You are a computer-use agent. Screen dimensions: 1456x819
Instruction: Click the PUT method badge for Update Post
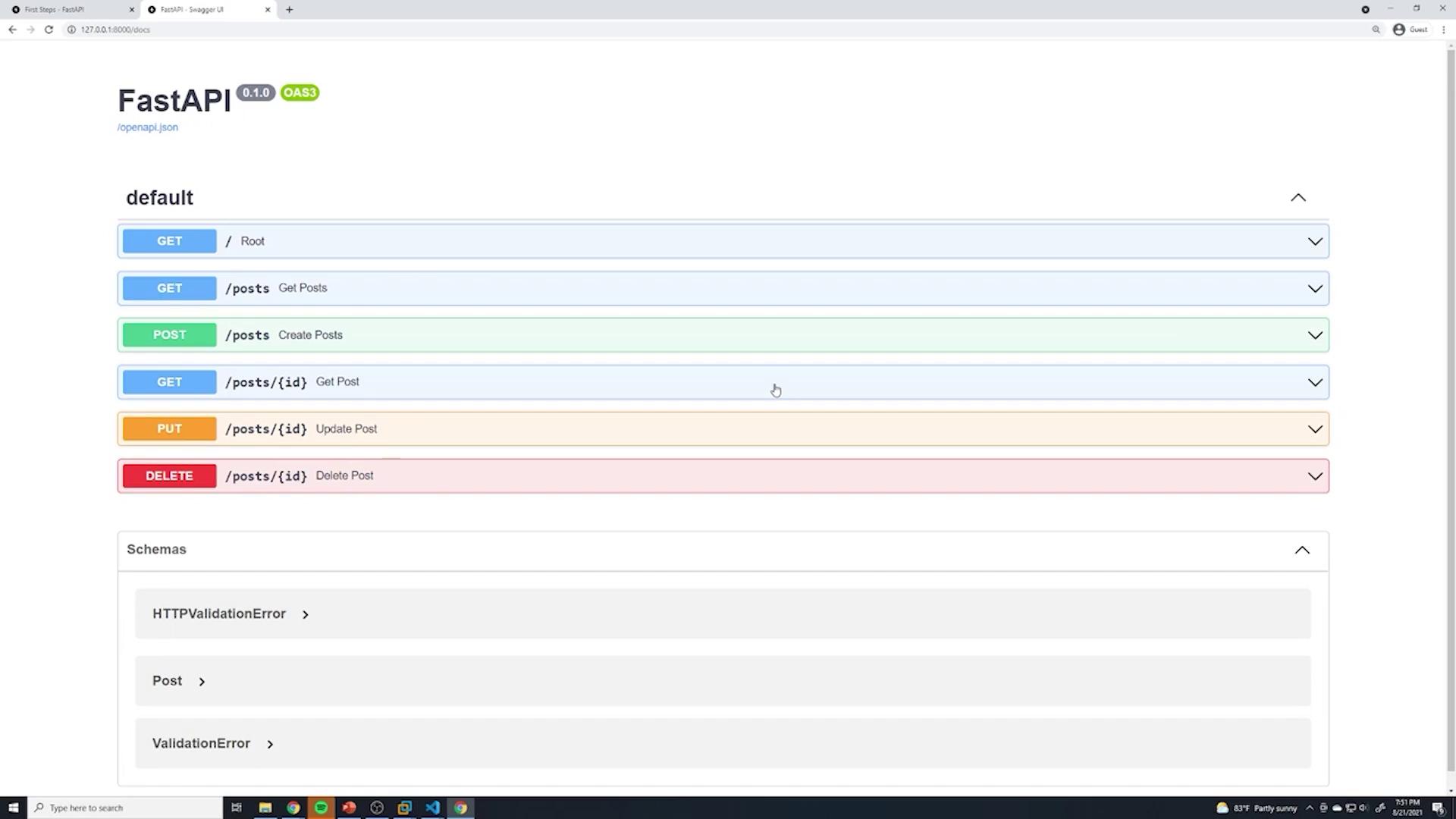pos(169,429)
